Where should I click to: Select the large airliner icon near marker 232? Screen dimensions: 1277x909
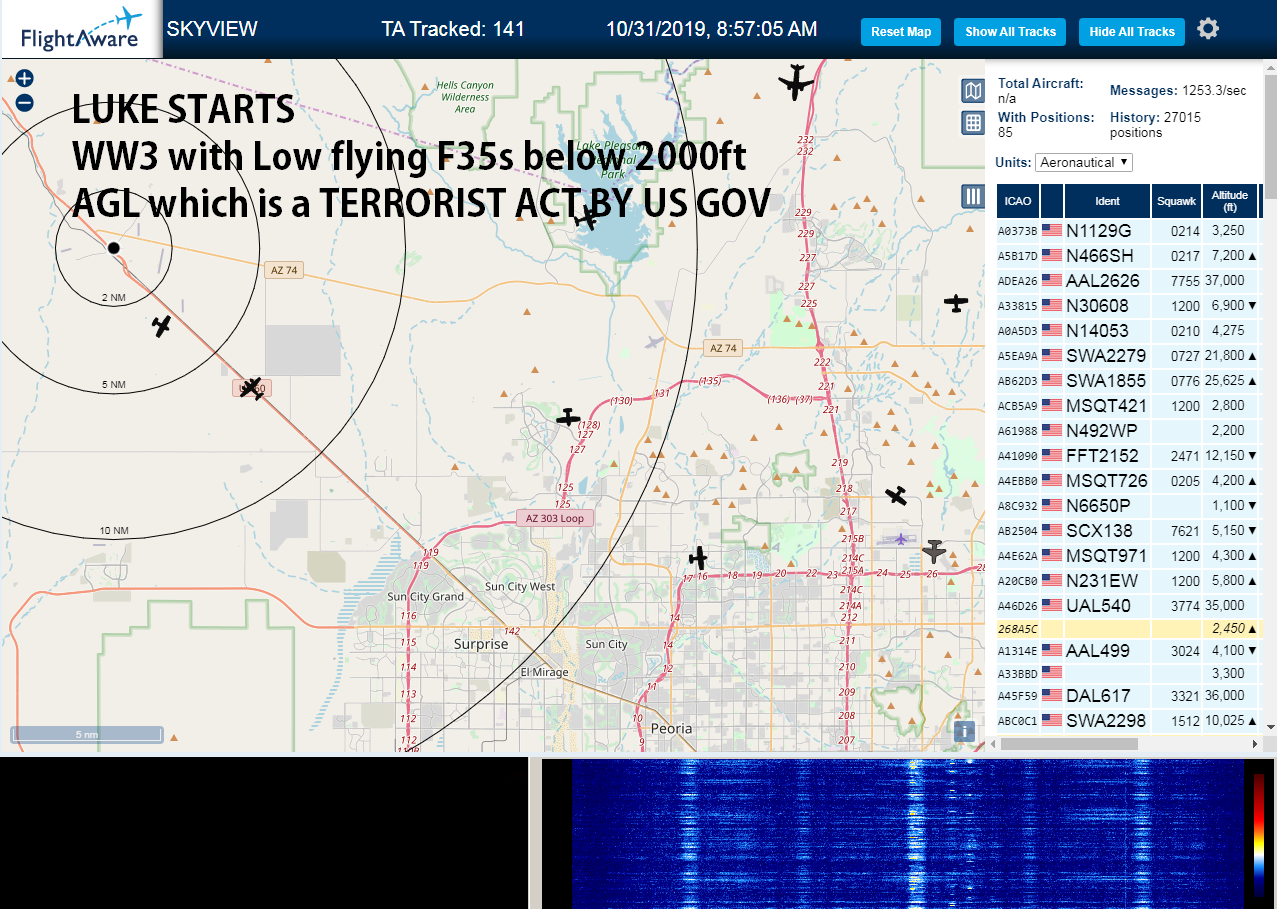click(797, 82)
